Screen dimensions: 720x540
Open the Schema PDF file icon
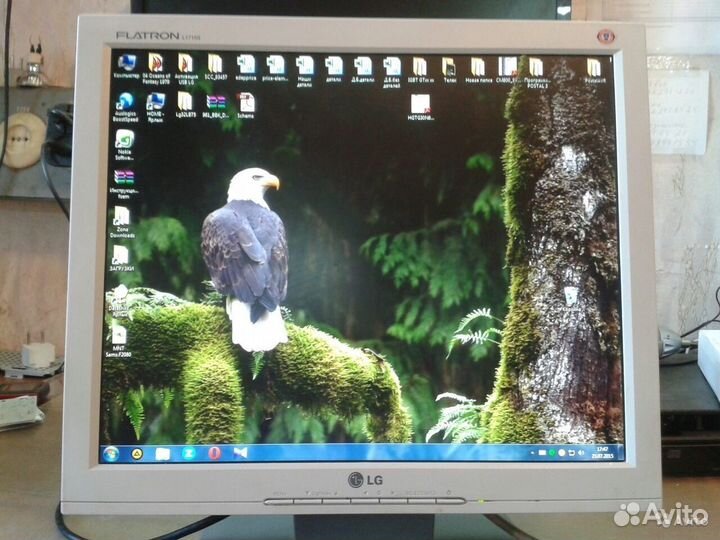[245, 102]
